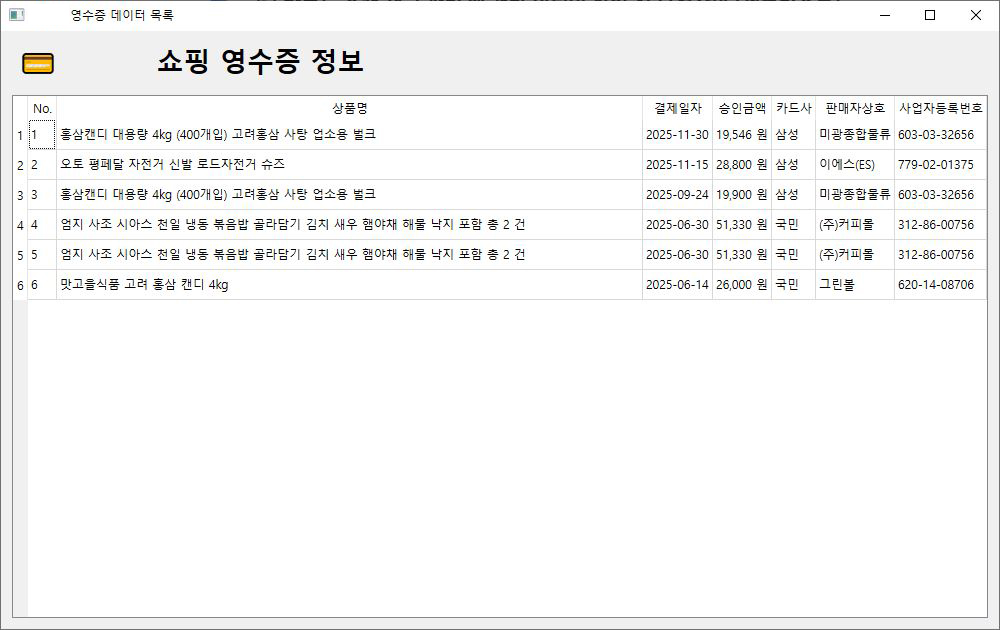The width and height of the screenshot is (1000, 630).
Task: Click the 2025-11-30 payment date cell
Action: click(677, 135)
